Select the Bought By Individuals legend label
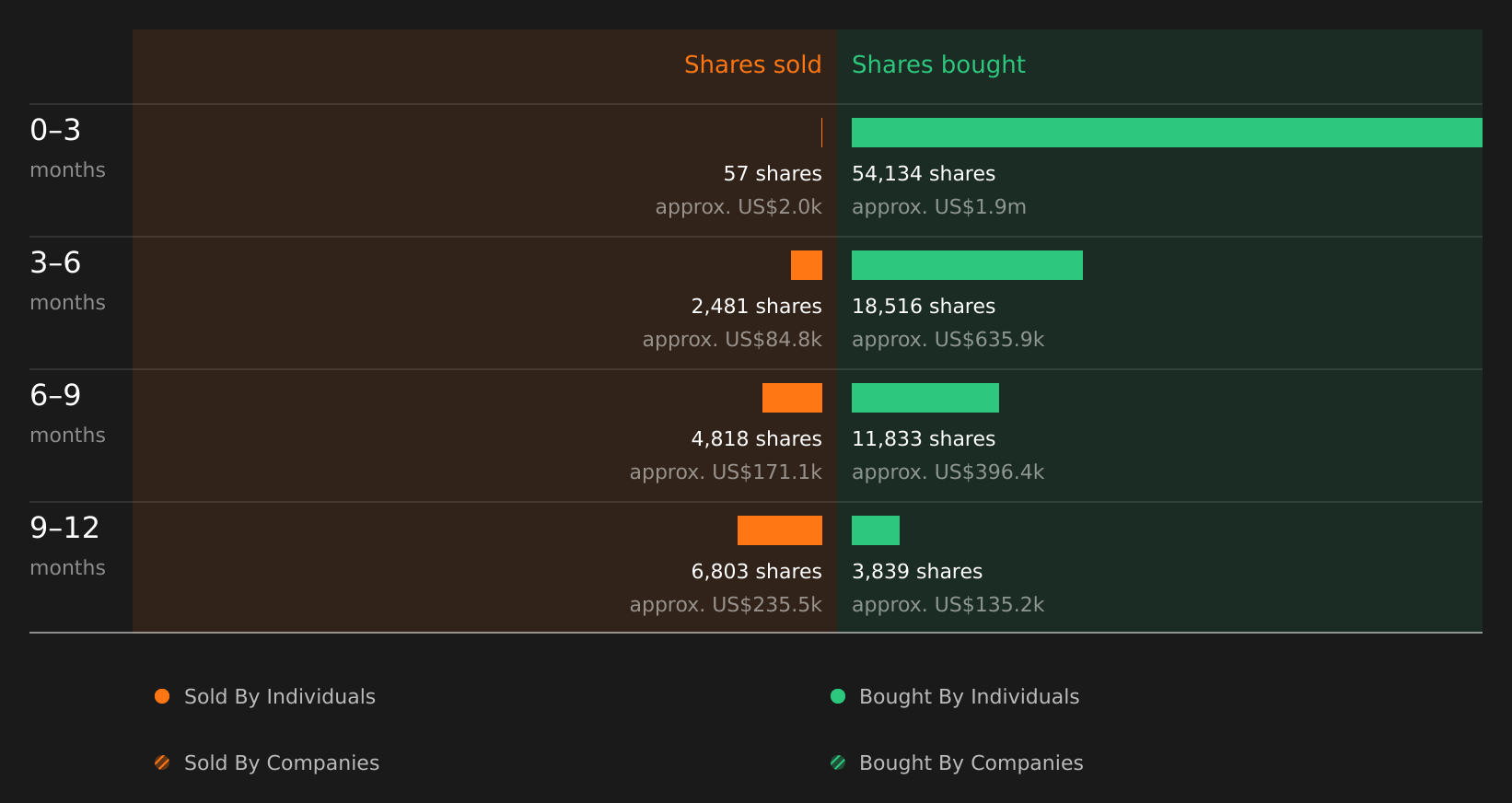The image size is (1512, 803). [x=969, y=697]
